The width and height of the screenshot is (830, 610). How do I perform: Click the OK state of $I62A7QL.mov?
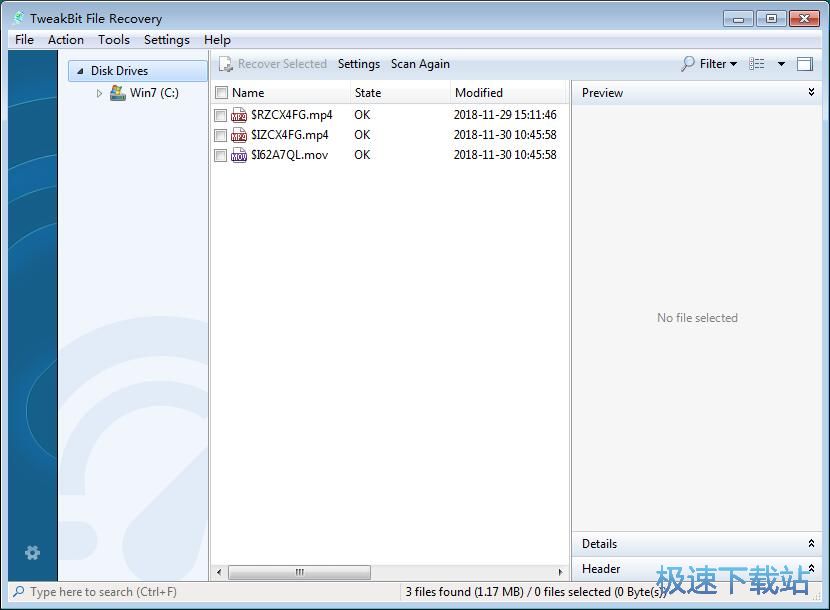362,155
